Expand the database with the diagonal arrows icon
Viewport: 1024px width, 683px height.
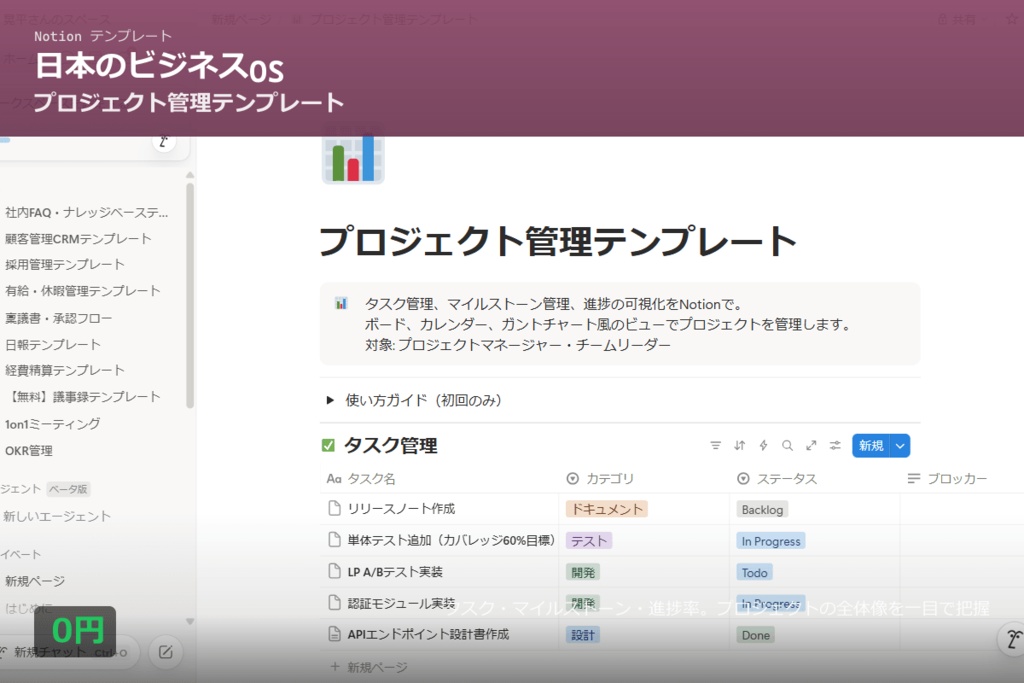pos(809,445)
